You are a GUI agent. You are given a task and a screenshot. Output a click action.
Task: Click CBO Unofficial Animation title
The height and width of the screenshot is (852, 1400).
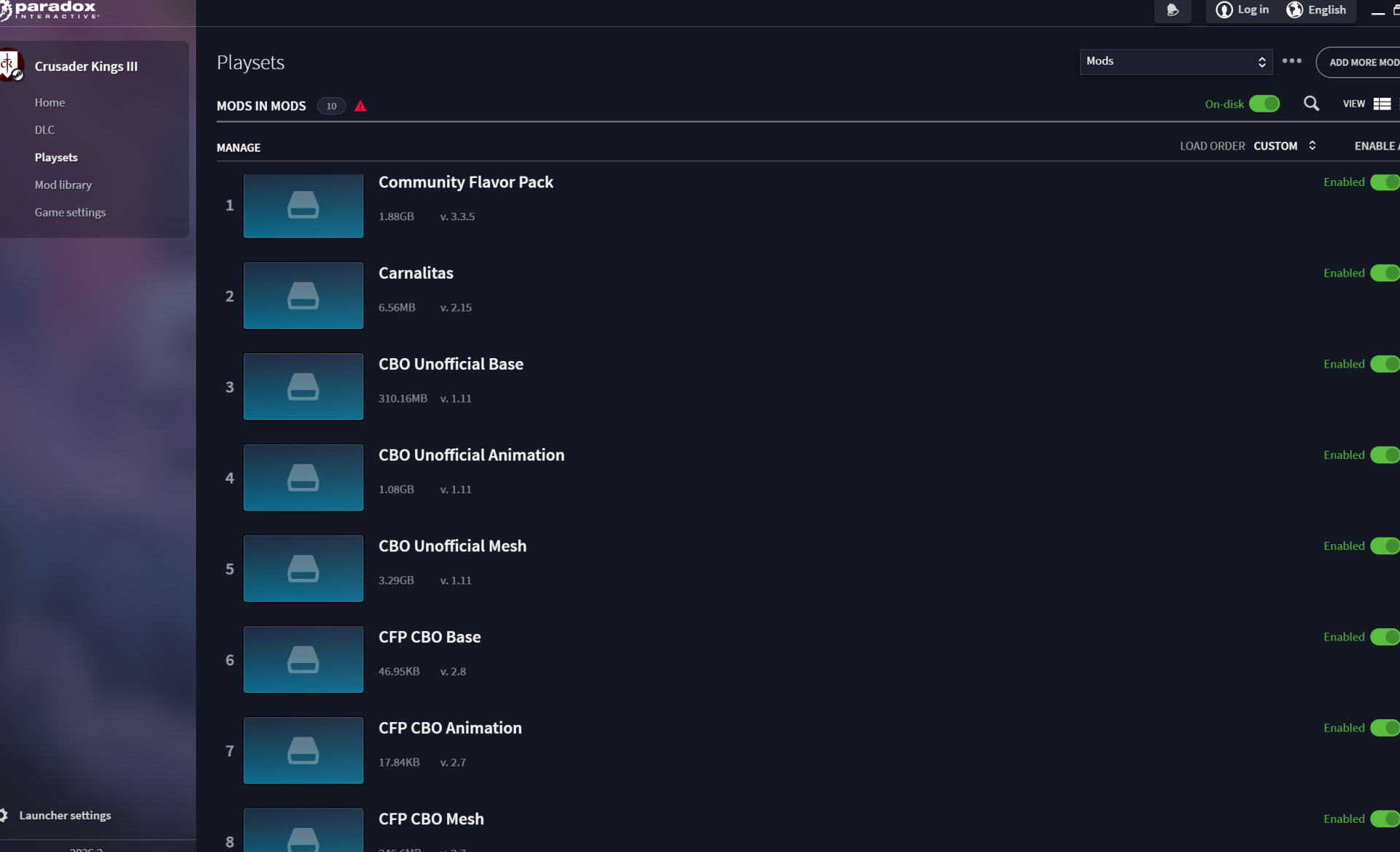(471, 454)
